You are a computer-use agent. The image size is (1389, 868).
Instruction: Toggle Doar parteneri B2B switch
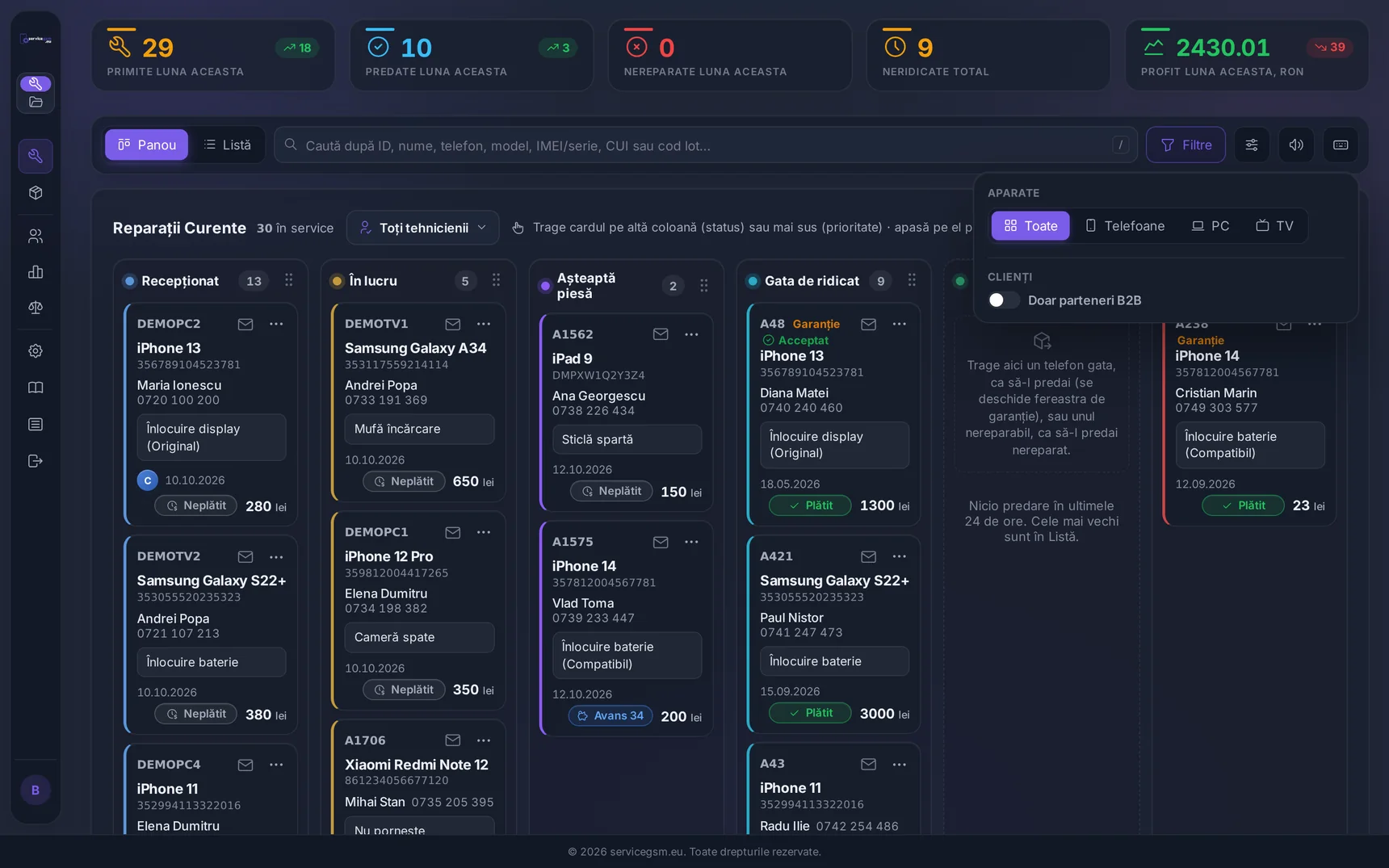tap(1003, 300)
